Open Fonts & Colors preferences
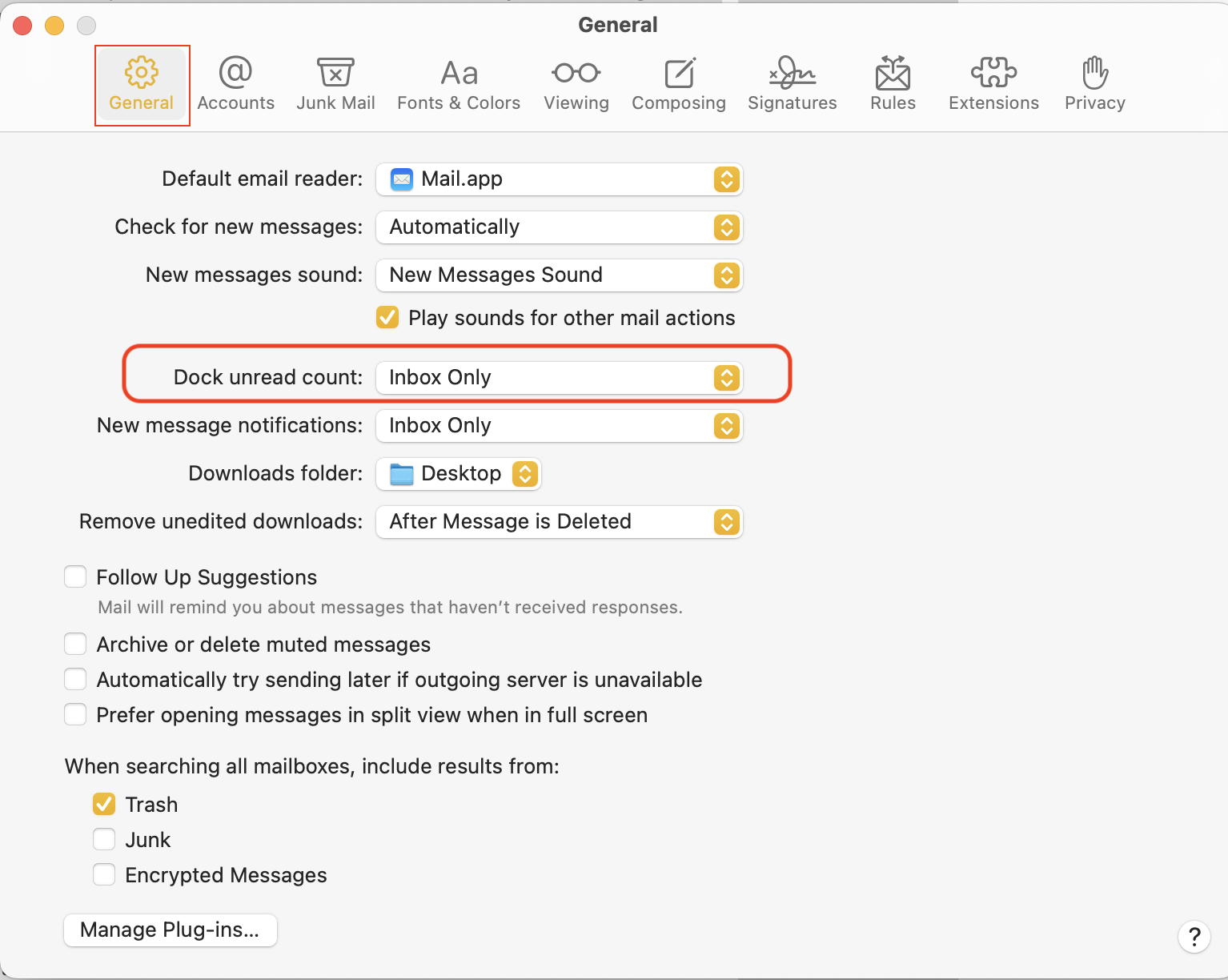This screenshot has width=1228, height=980. click(x=458, y=83)
